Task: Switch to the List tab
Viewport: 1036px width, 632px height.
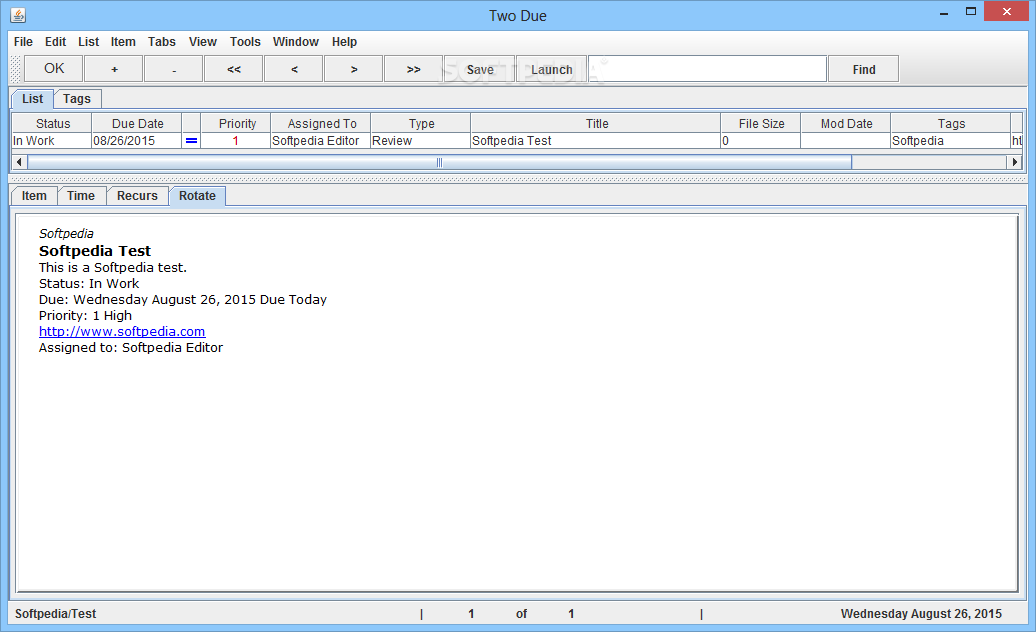Action: tap(32, 98)
